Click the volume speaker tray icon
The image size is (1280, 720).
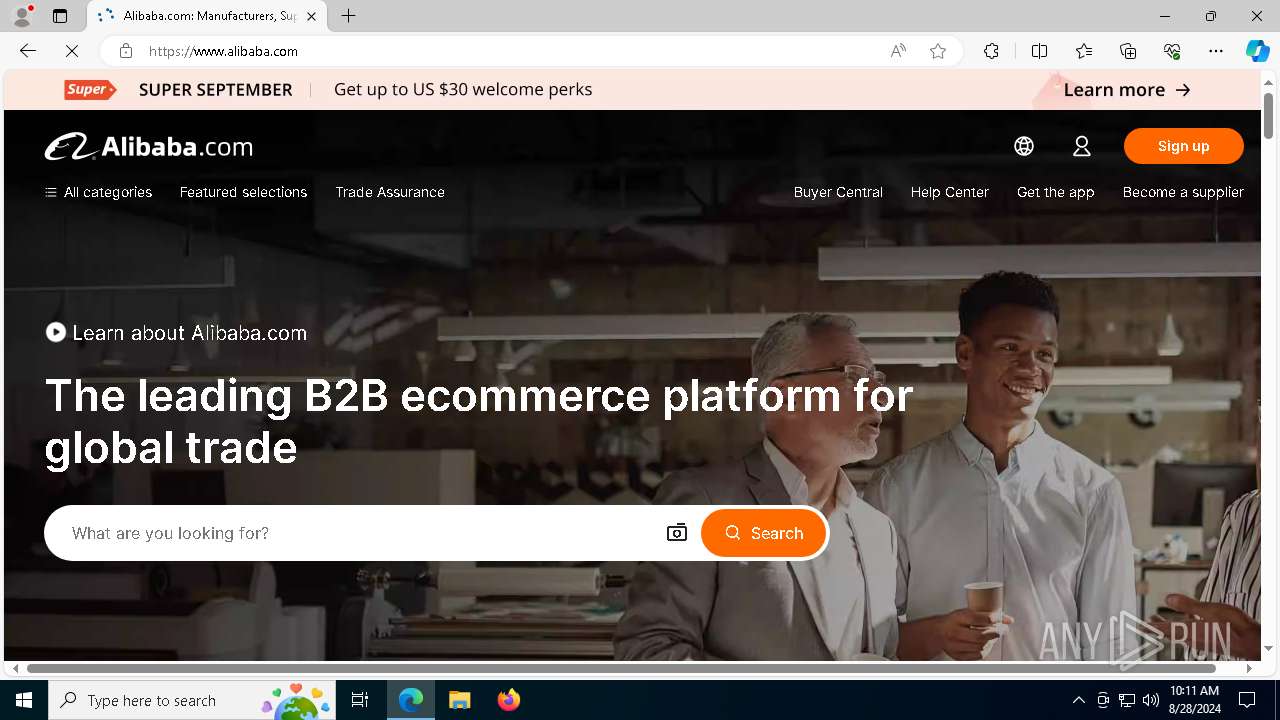(x=1150, y=700)
